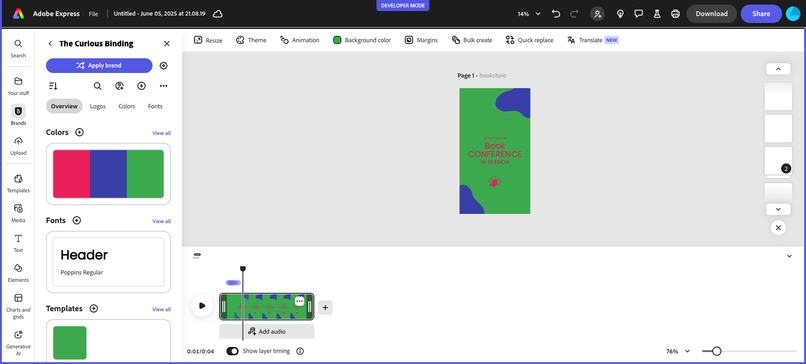Viewport: 806px width, 364px height.
Task: Click add font plus icon
Action: tap(77, 220)
